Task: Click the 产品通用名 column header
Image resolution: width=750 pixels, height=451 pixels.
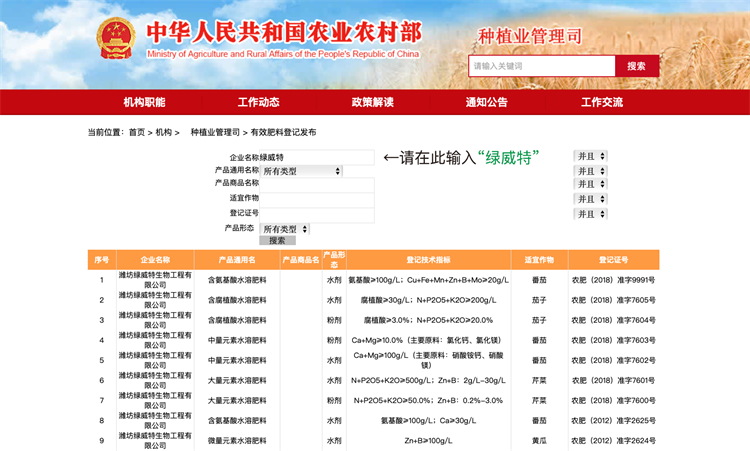Action: tap(237, 260)
